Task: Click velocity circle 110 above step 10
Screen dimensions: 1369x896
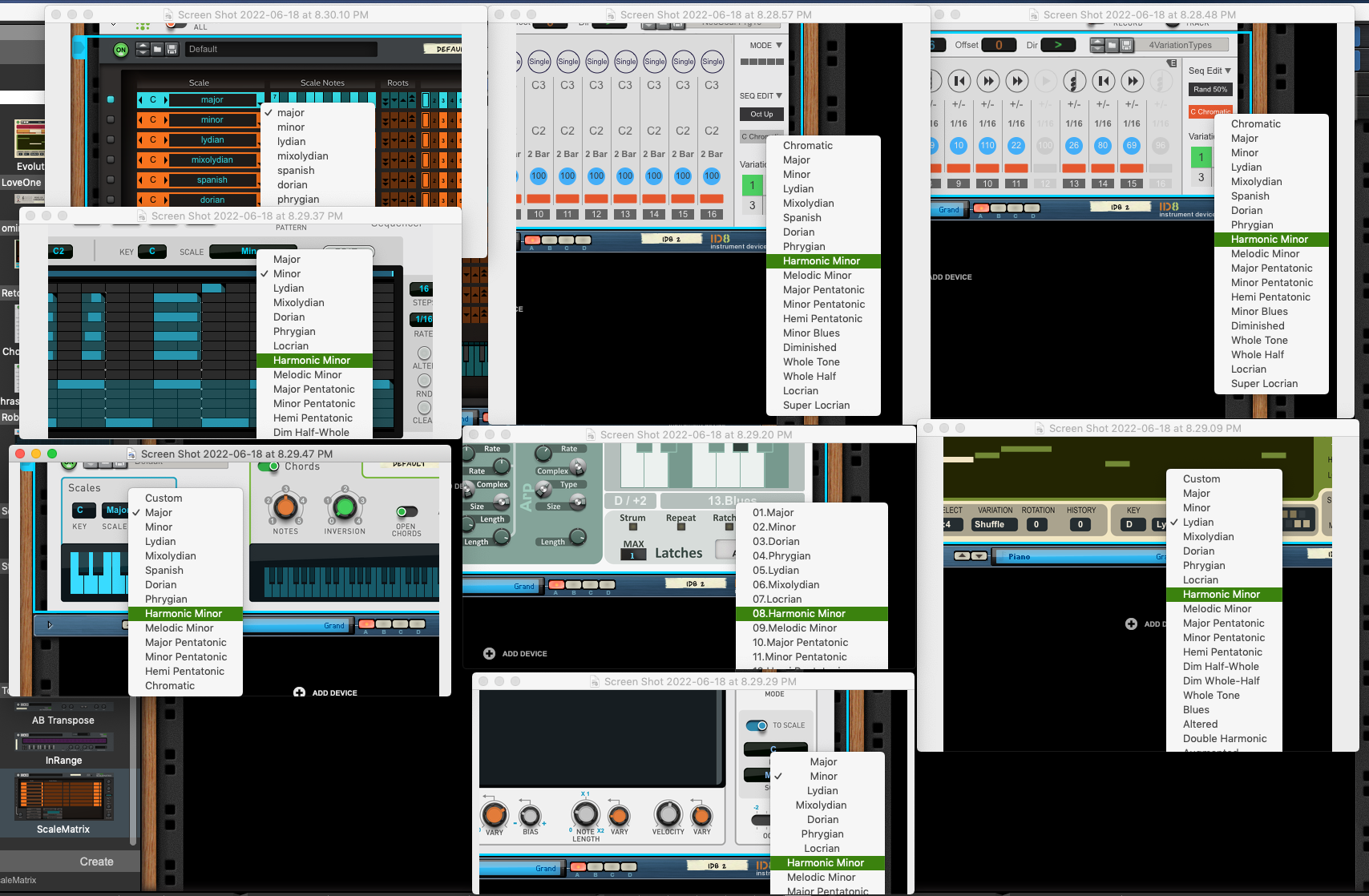Action: coord(987,146)
